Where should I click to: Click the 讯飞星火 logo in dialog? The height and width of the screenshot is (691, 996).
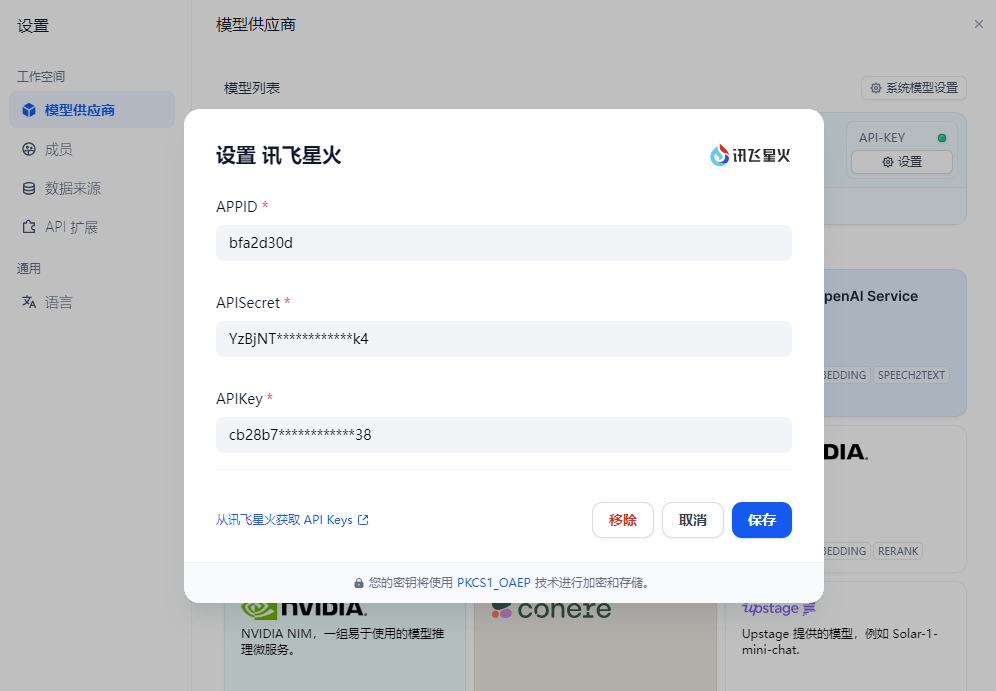750,155
